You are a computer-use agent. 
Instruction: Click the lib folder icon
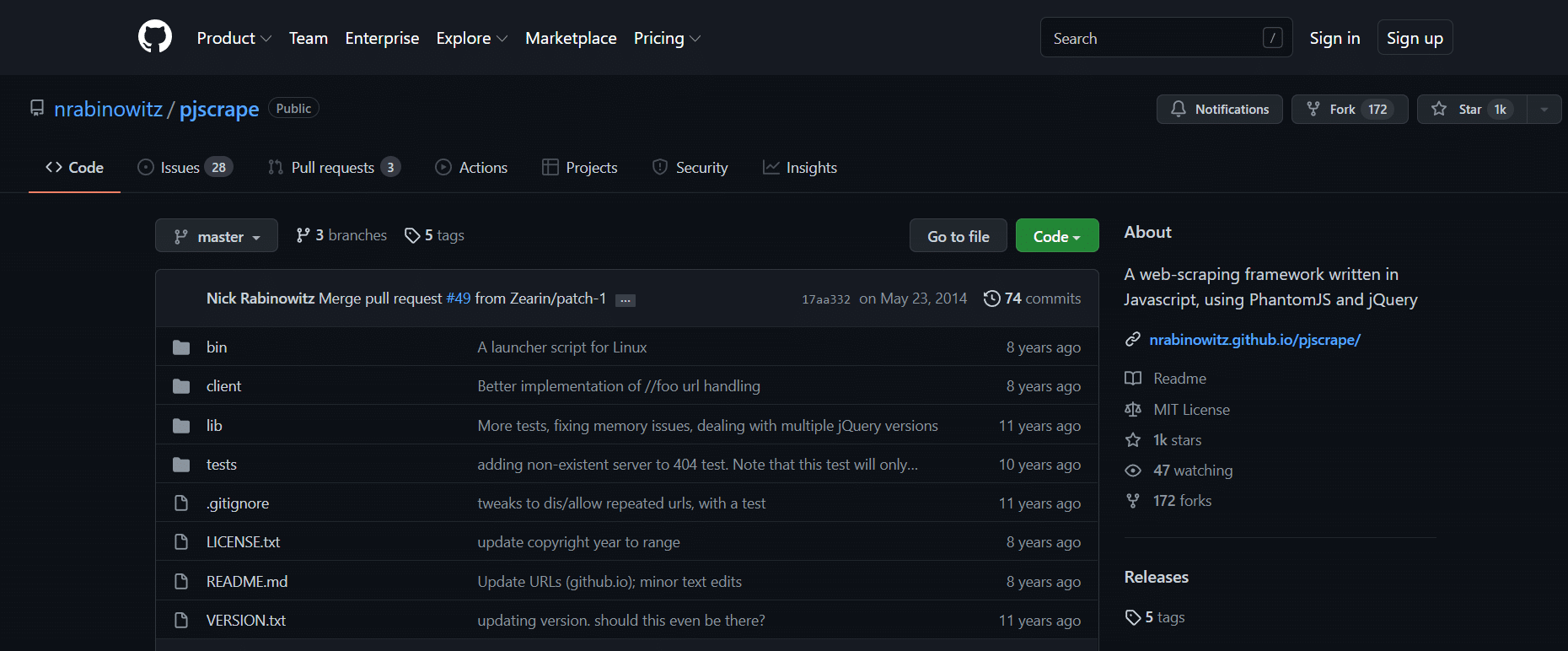[181, 426]
